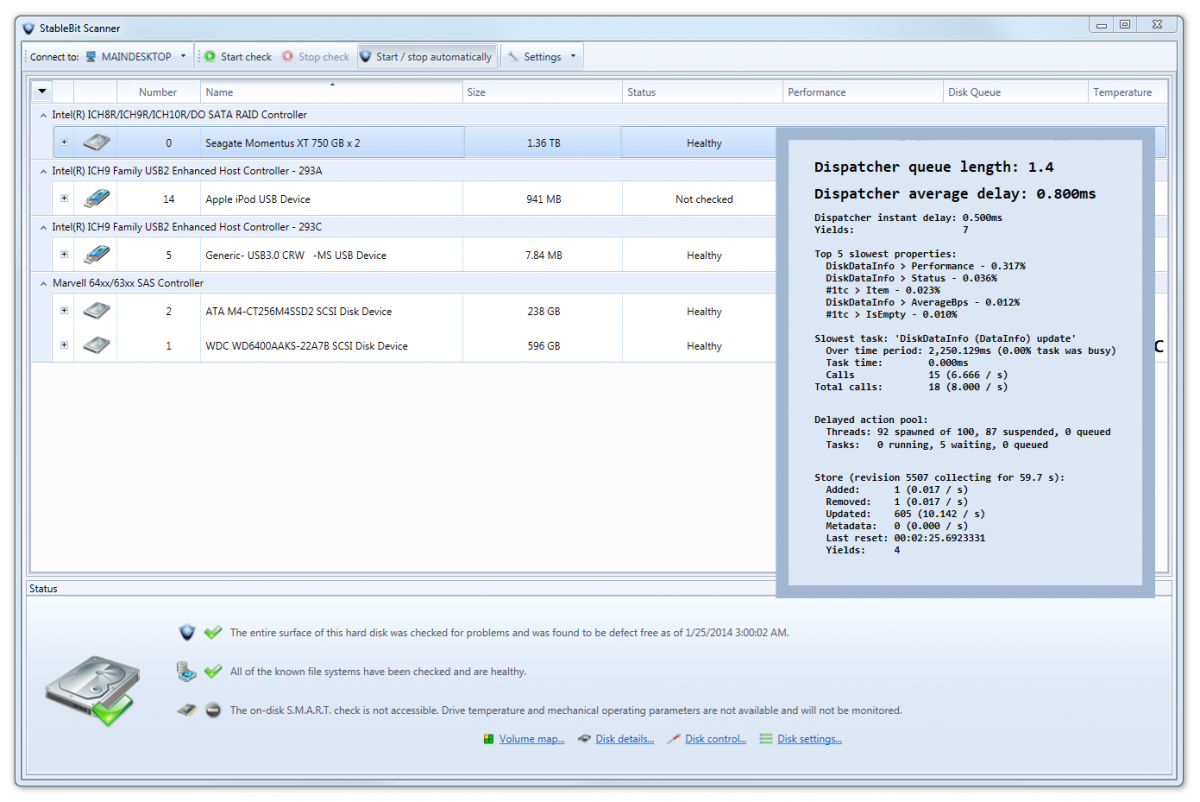Click the StableBit Scanner shield title icon
The image size is (1200, 802).
tap(29, 28)
